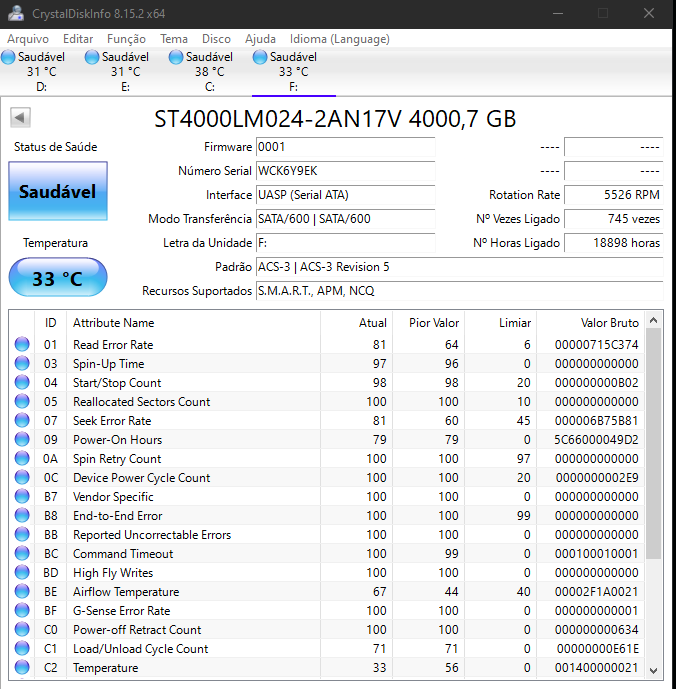Switch to disk C: tab

tap(209, 71)
